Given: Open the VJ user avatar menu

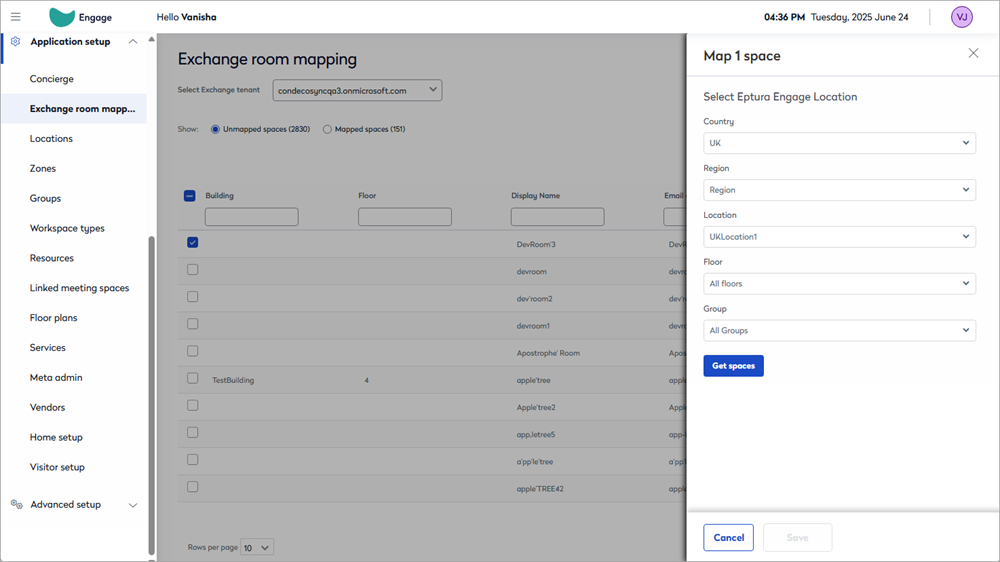Looking at the screenshot, I should 962,17.
